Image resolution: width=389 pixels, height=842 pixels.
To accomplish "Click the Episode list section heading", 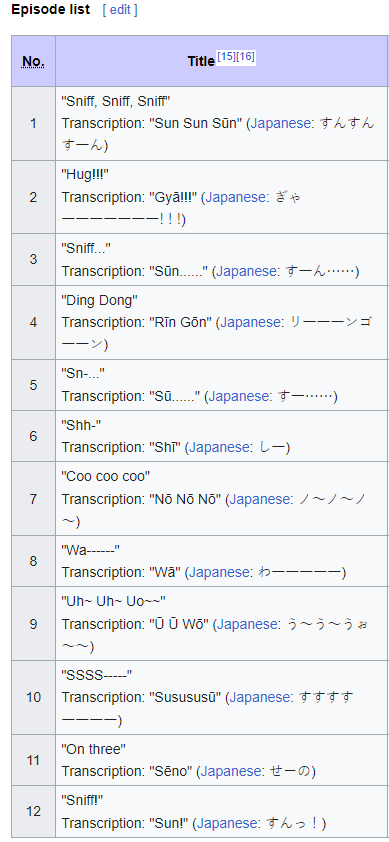I will pos(51,9).
